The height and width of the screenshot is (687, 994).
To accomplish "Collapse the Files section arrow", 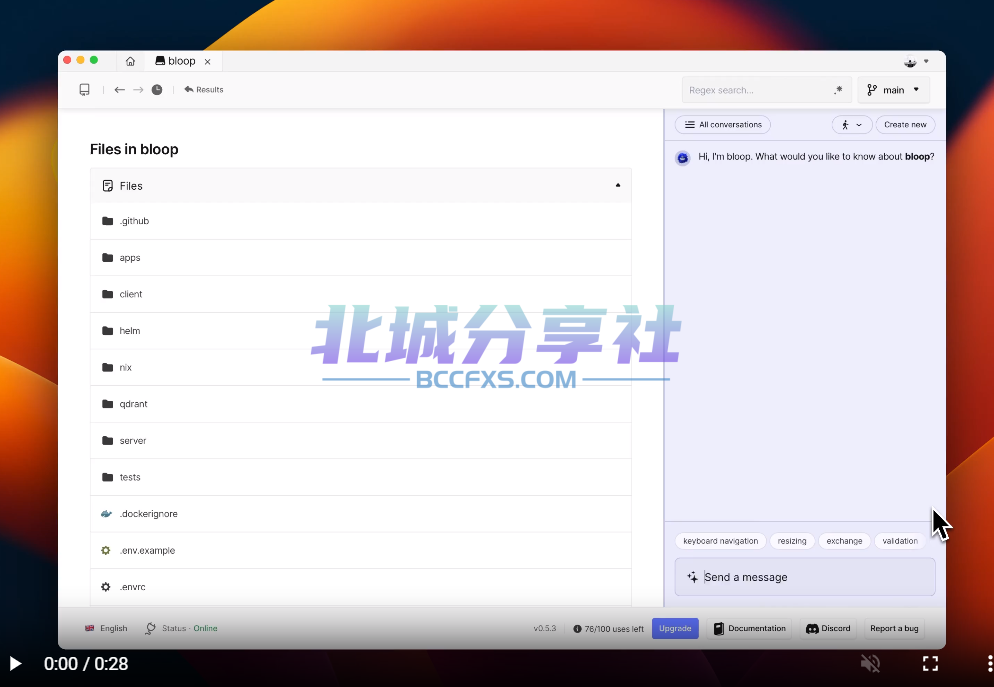I will (617, 185).
